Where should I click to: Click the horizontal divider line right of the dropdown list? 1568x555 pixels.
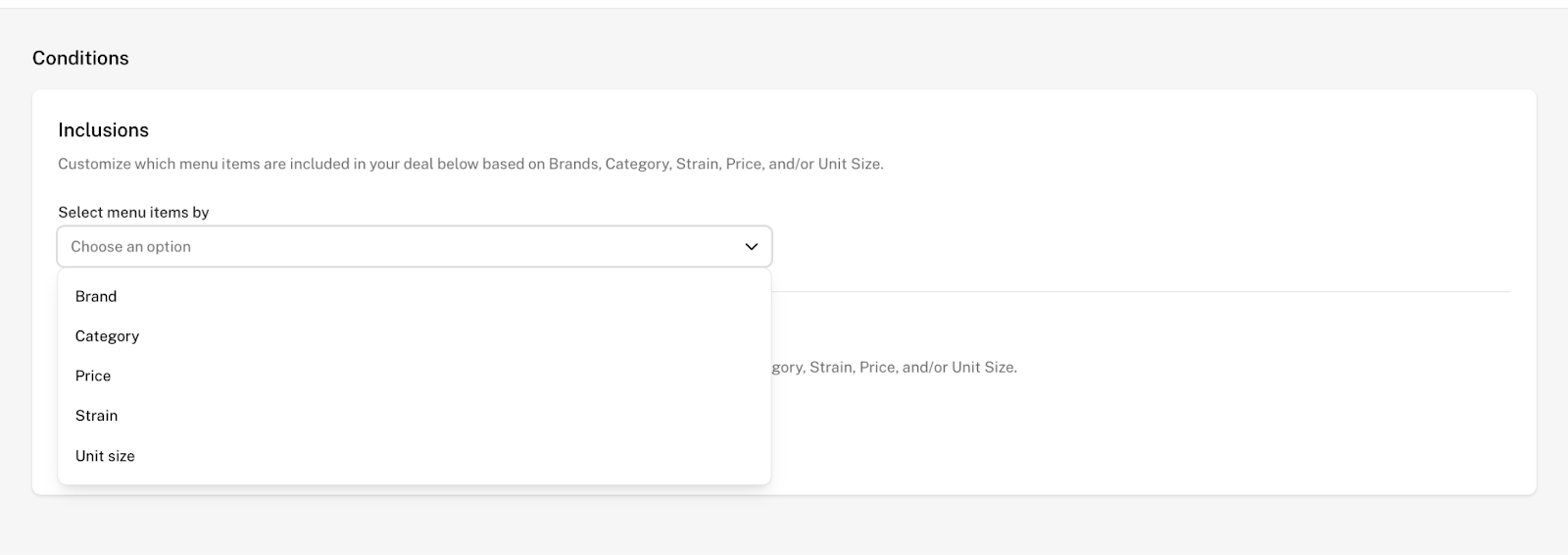(1137, 292)
